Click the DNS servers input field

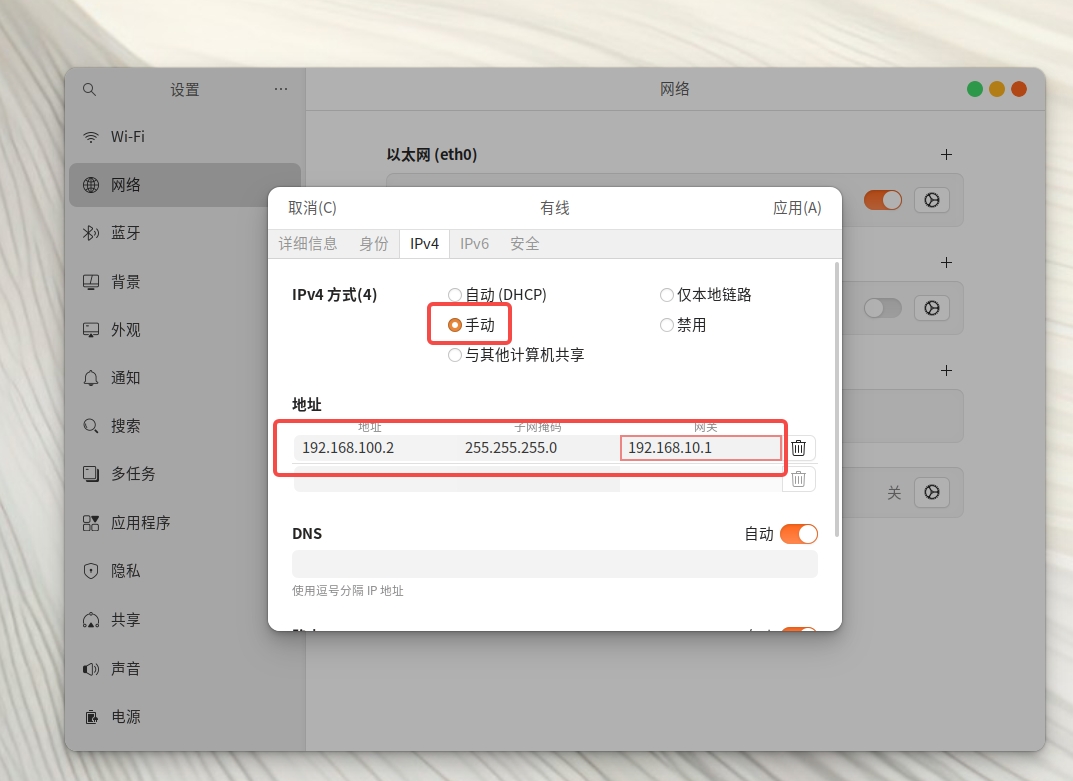click(x=555, y=564)
